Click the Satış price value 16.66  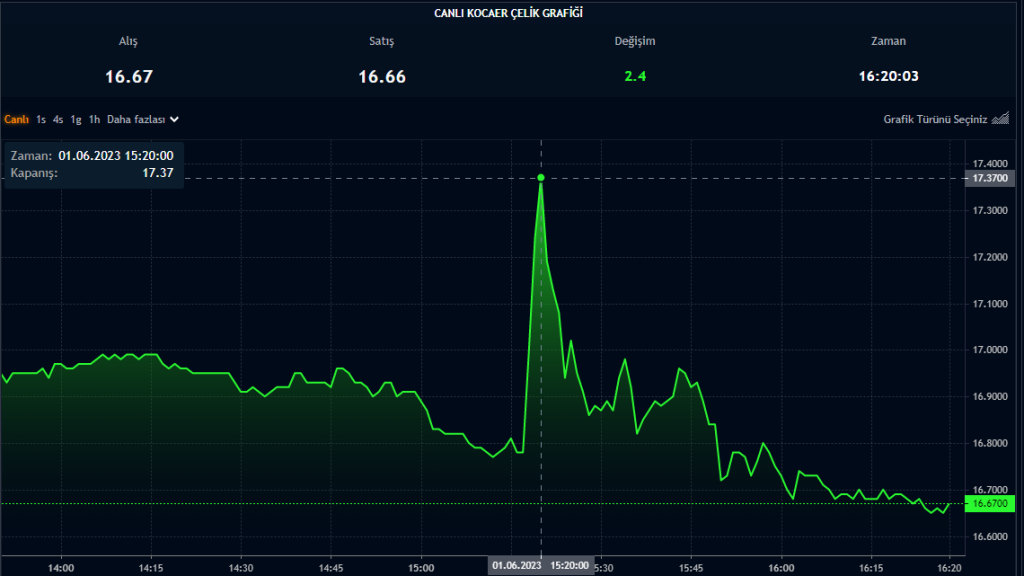point(382,76)
